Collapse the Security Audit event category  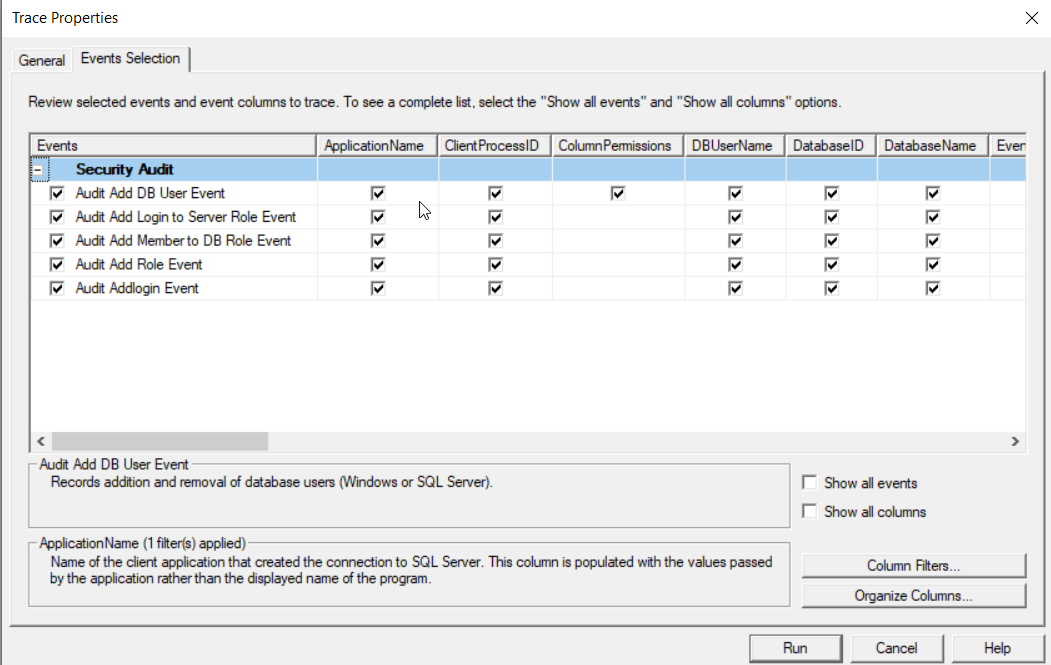click(38, 170)
